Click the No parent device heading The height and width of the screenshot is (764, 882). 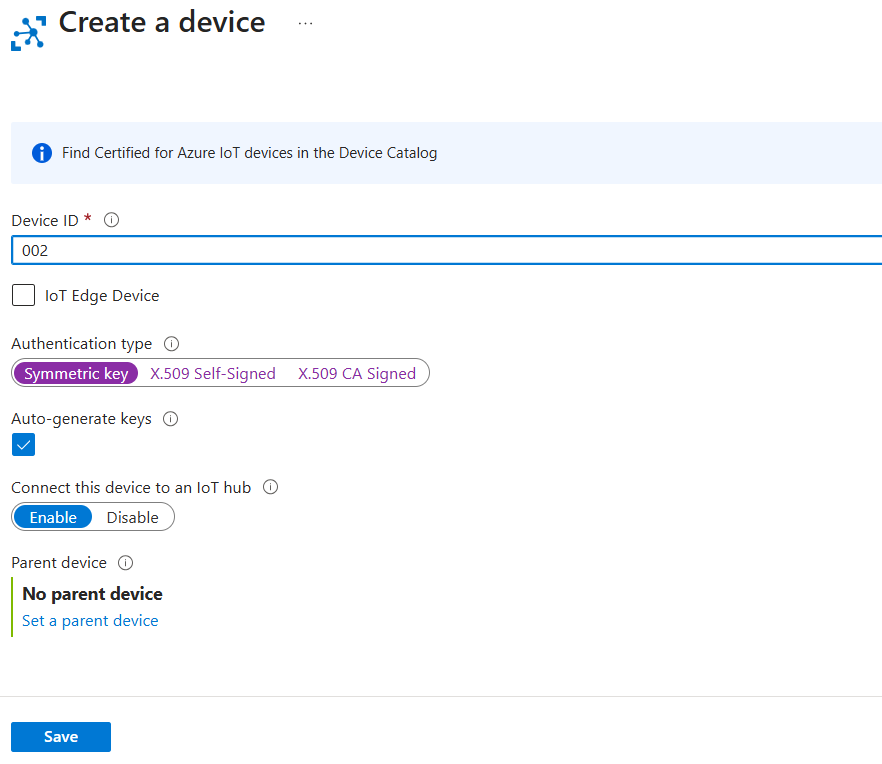[92, 594]
